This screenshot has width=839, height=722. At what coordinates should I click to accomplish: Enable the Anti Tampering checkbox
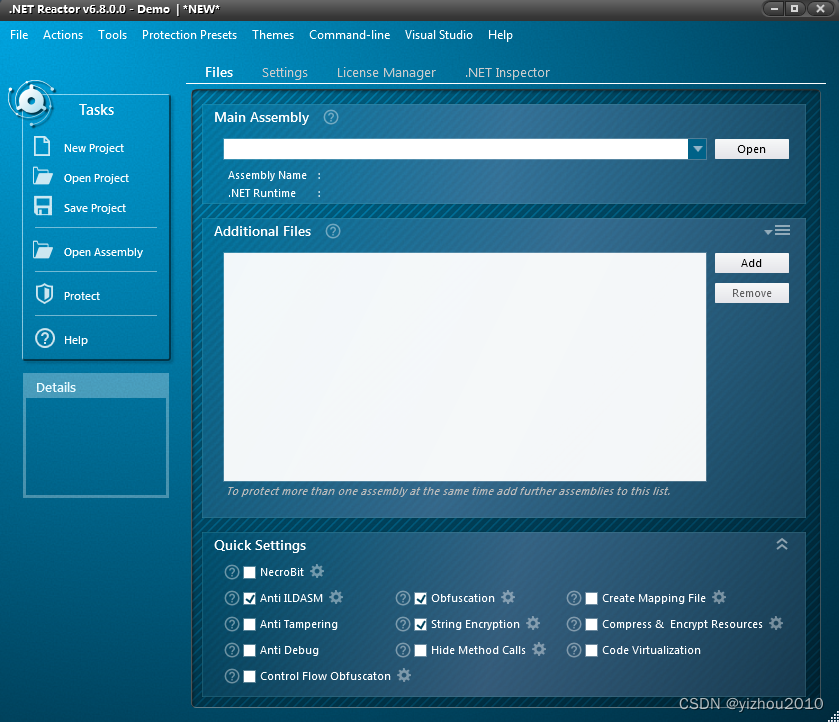coord(249,625)
